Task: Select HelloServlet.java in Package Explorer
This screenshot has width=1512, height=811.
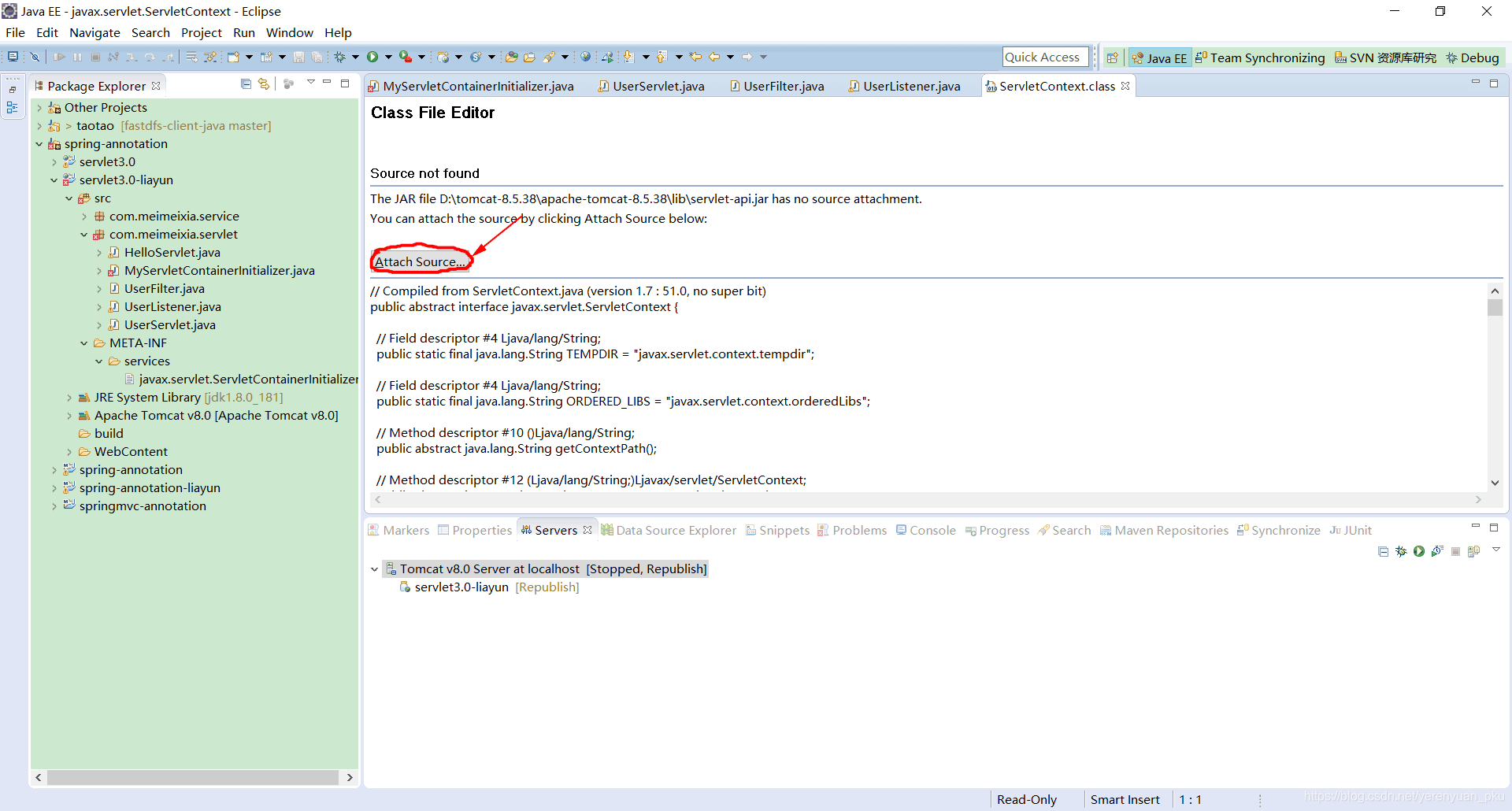Action: tap(172, 253)
